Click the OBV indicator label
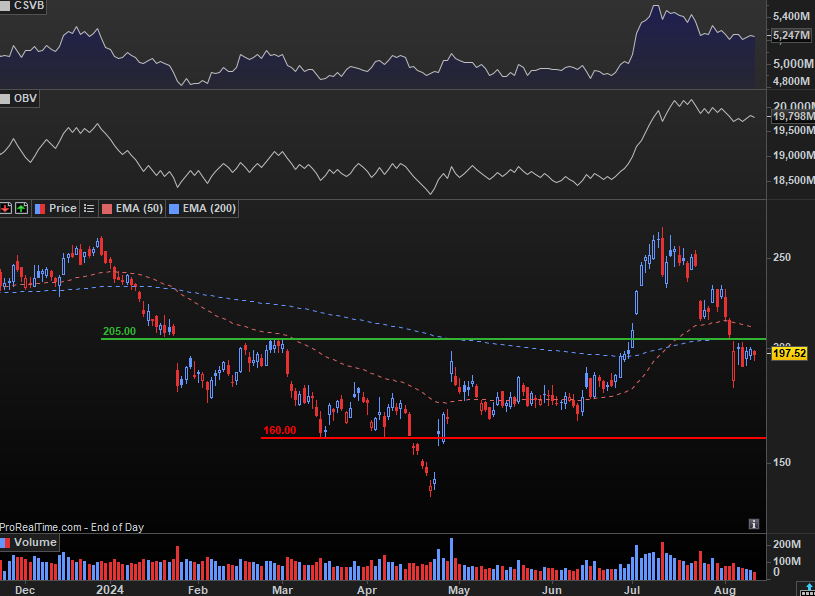815x596 pixels. (25, 99)
